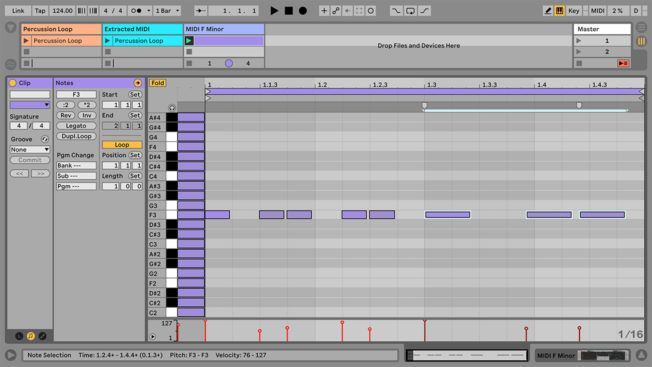Click the Tap tempo button
Screen dimensions: 652x367
pyautogui.click(x=40, y=11)
